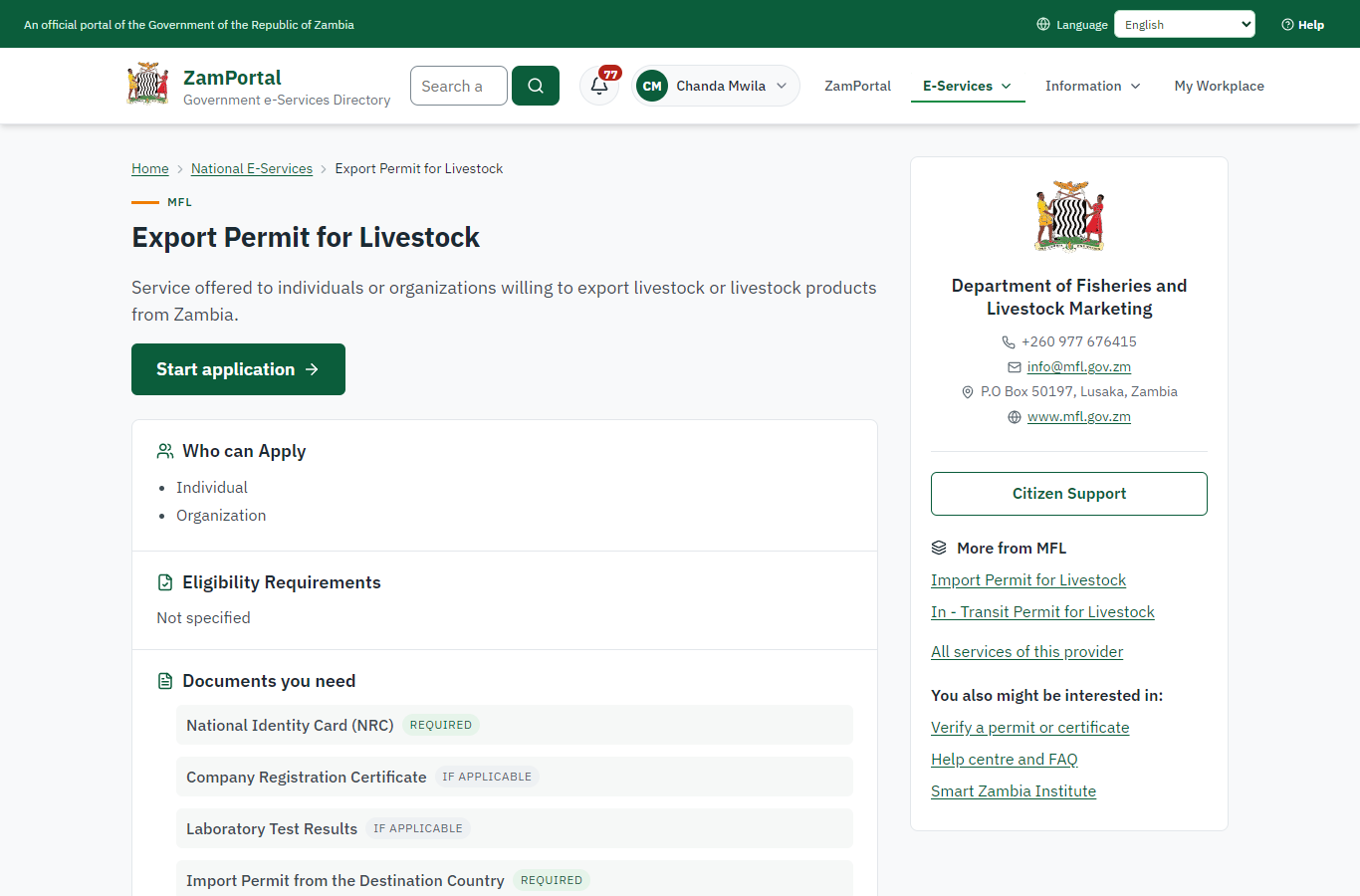Click the More from MFL layers icon
Viewport: 1360px width, 896px height.
point(939,548)
